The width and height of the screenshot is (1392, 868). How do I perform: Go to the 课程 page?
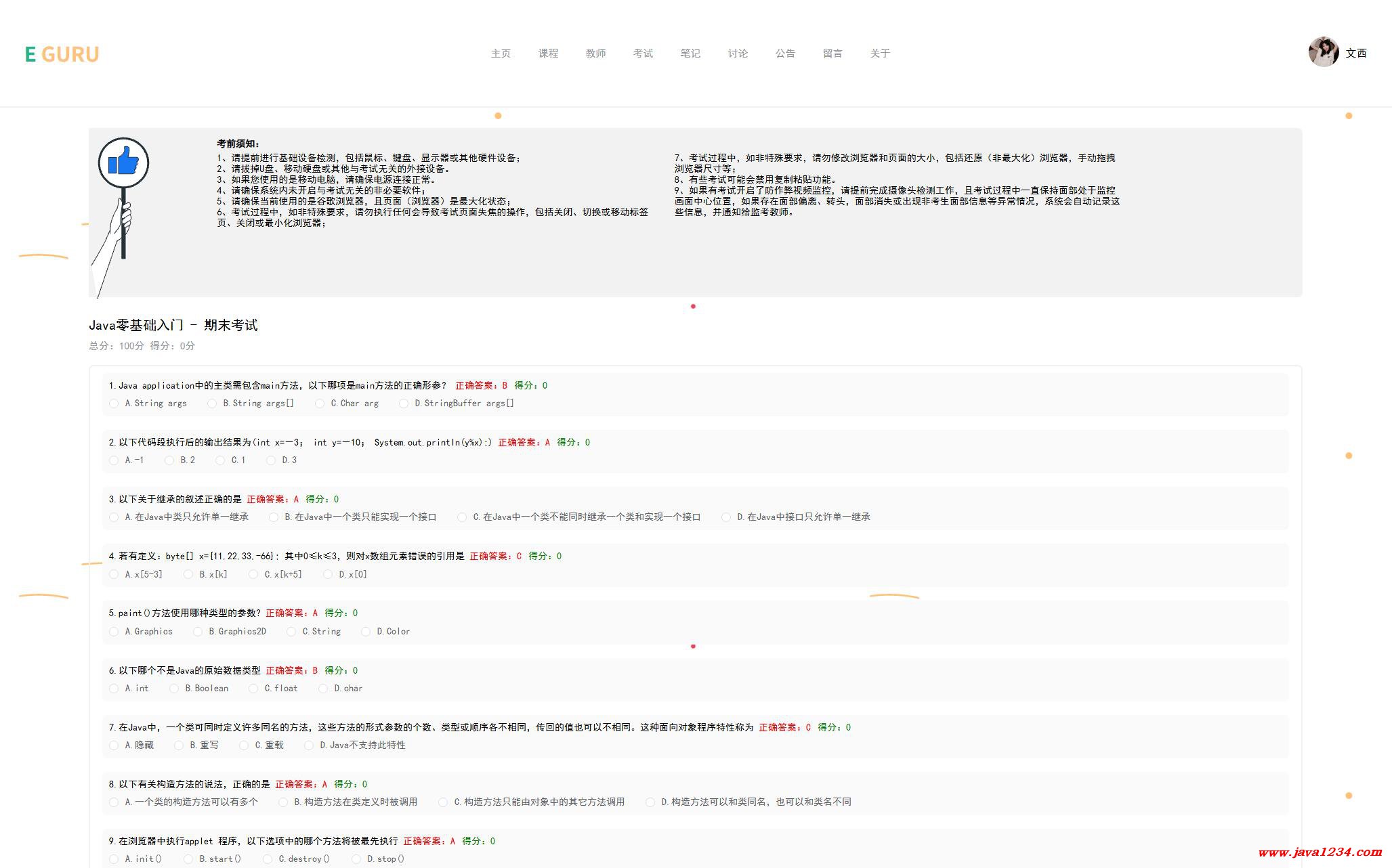pyautogui.click(x=548, y=53)
